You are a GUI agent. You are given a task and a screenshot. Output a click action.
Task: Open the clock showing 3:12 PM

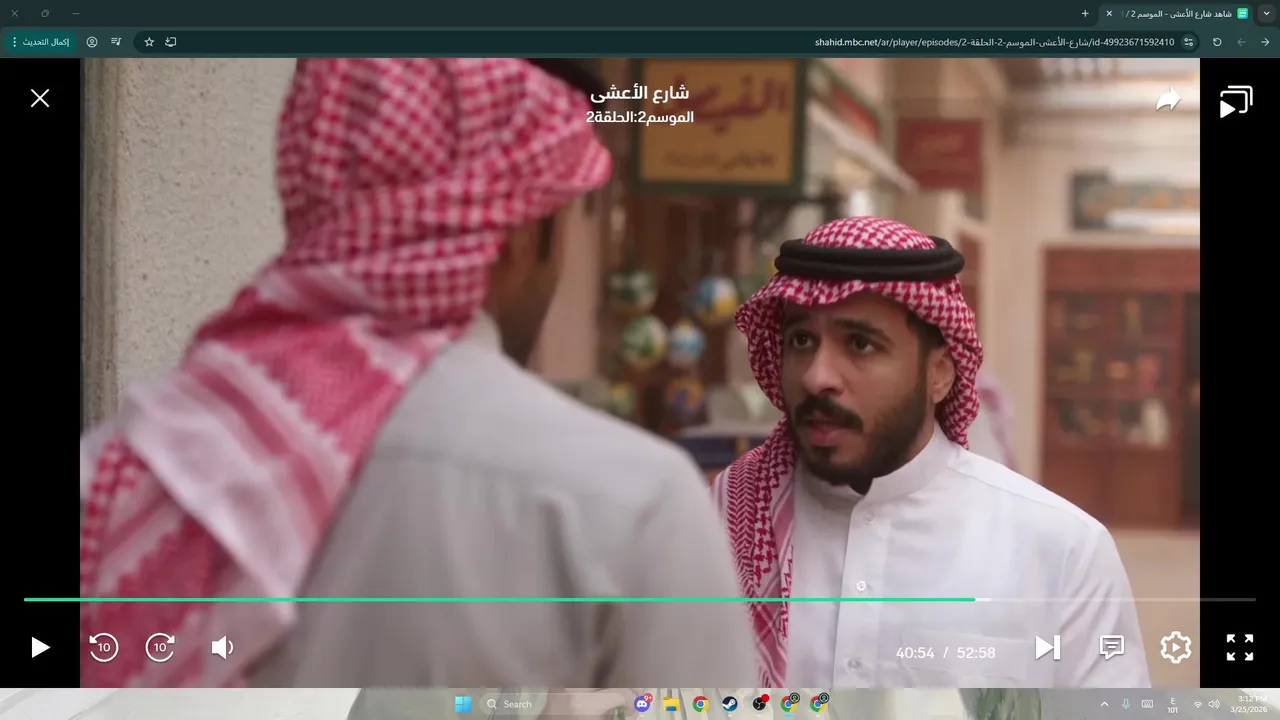click(1251, 704)
